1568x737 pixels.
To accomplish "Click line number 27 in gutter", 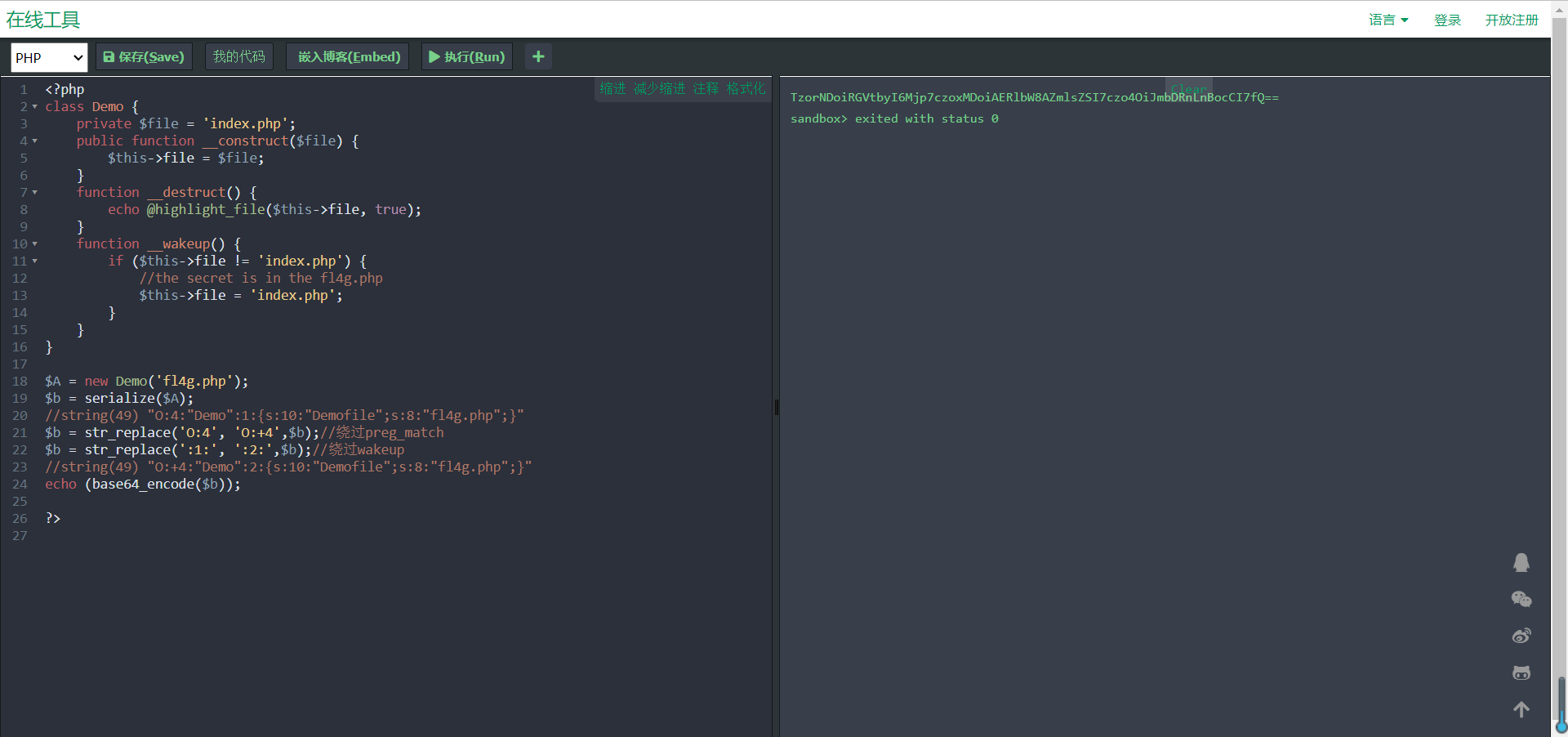I will [20, 536].
